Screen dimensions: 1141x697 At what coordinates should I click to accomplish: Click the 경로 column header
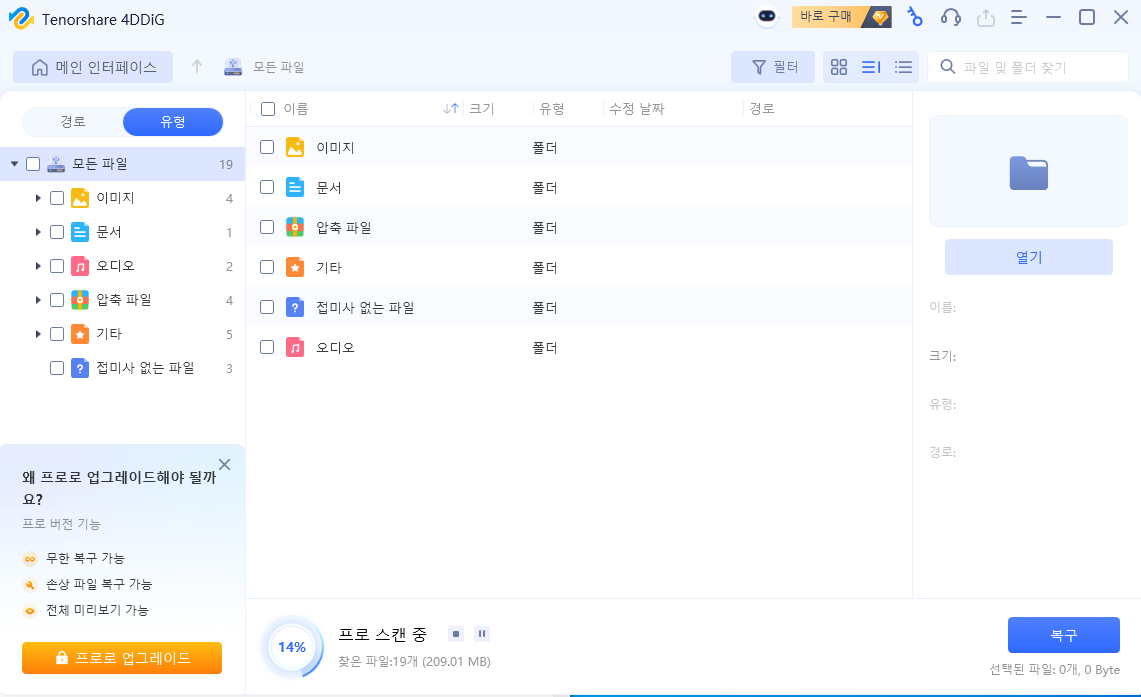pos(762,108)
